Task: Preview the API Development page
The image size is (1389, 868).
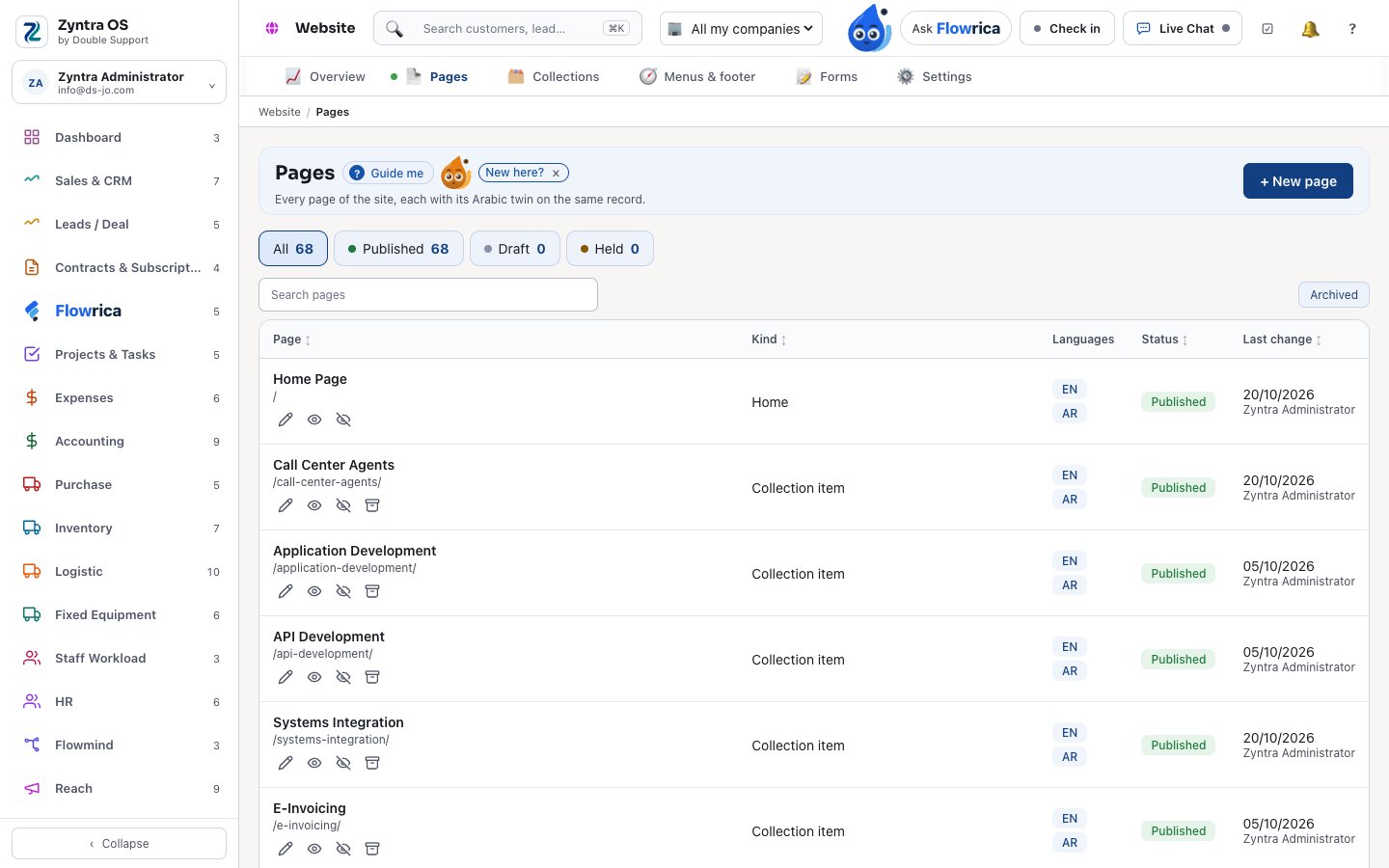Action: 314,677
